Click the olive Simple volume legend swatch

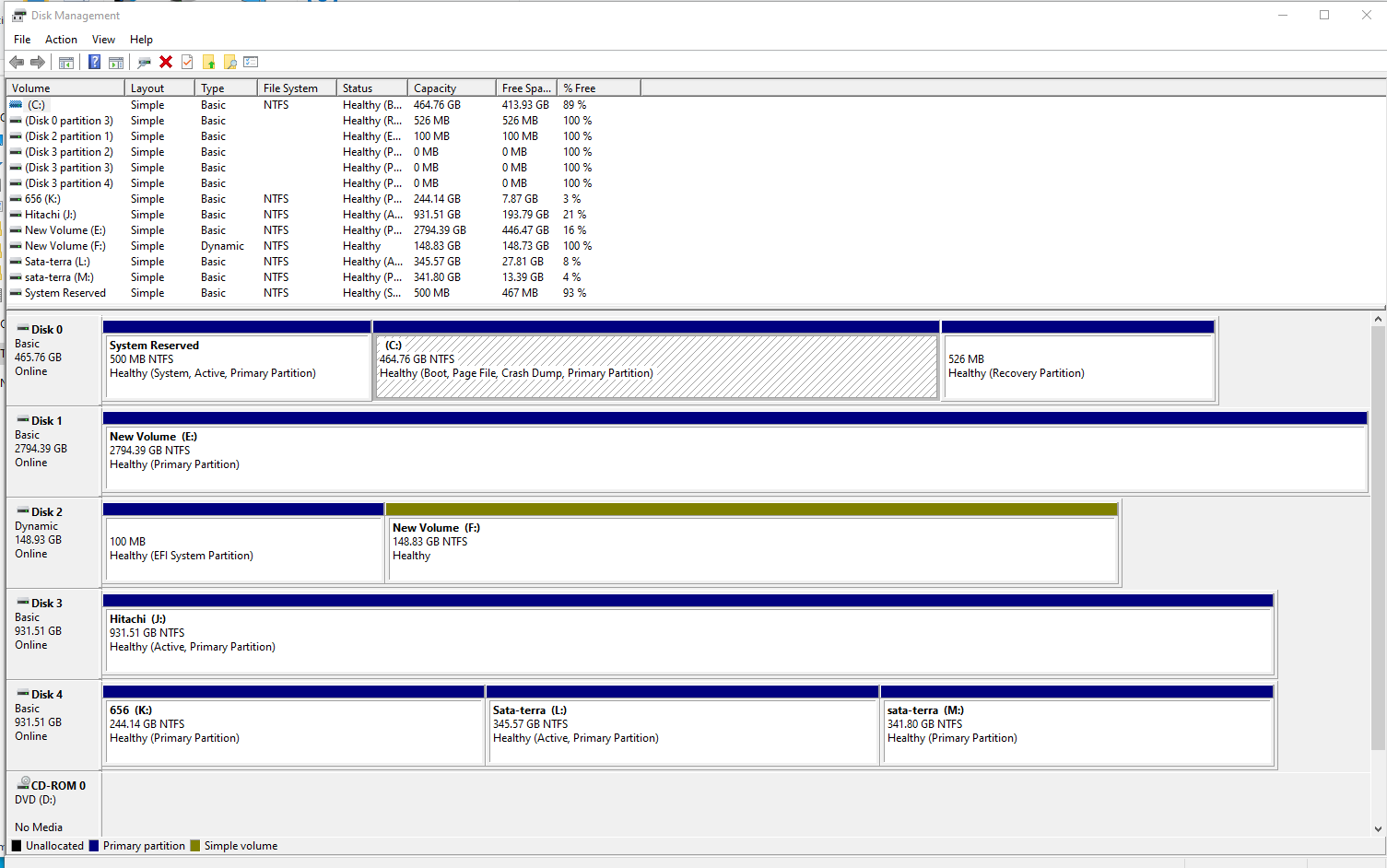195,846
